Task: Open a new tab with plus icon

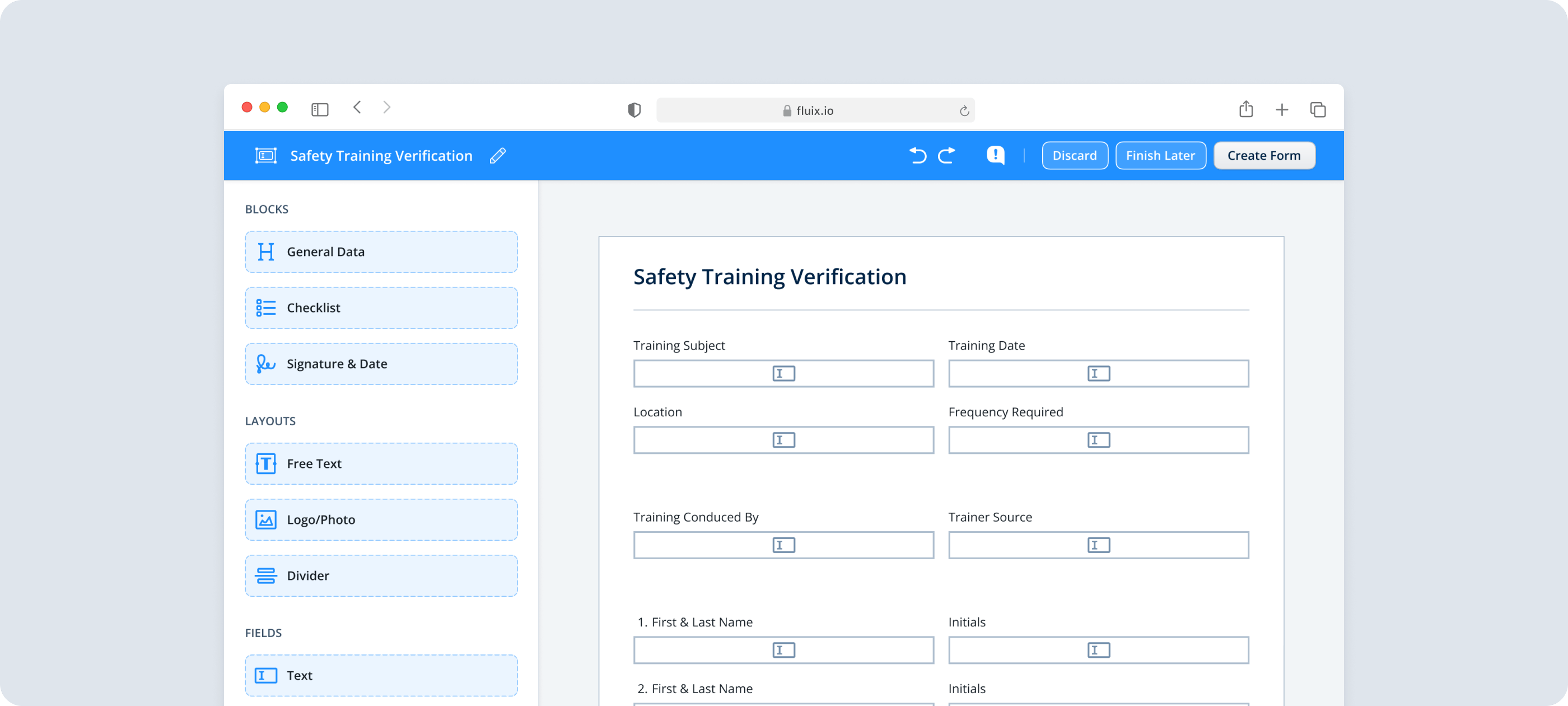Action: click(x=1281, y=110)
